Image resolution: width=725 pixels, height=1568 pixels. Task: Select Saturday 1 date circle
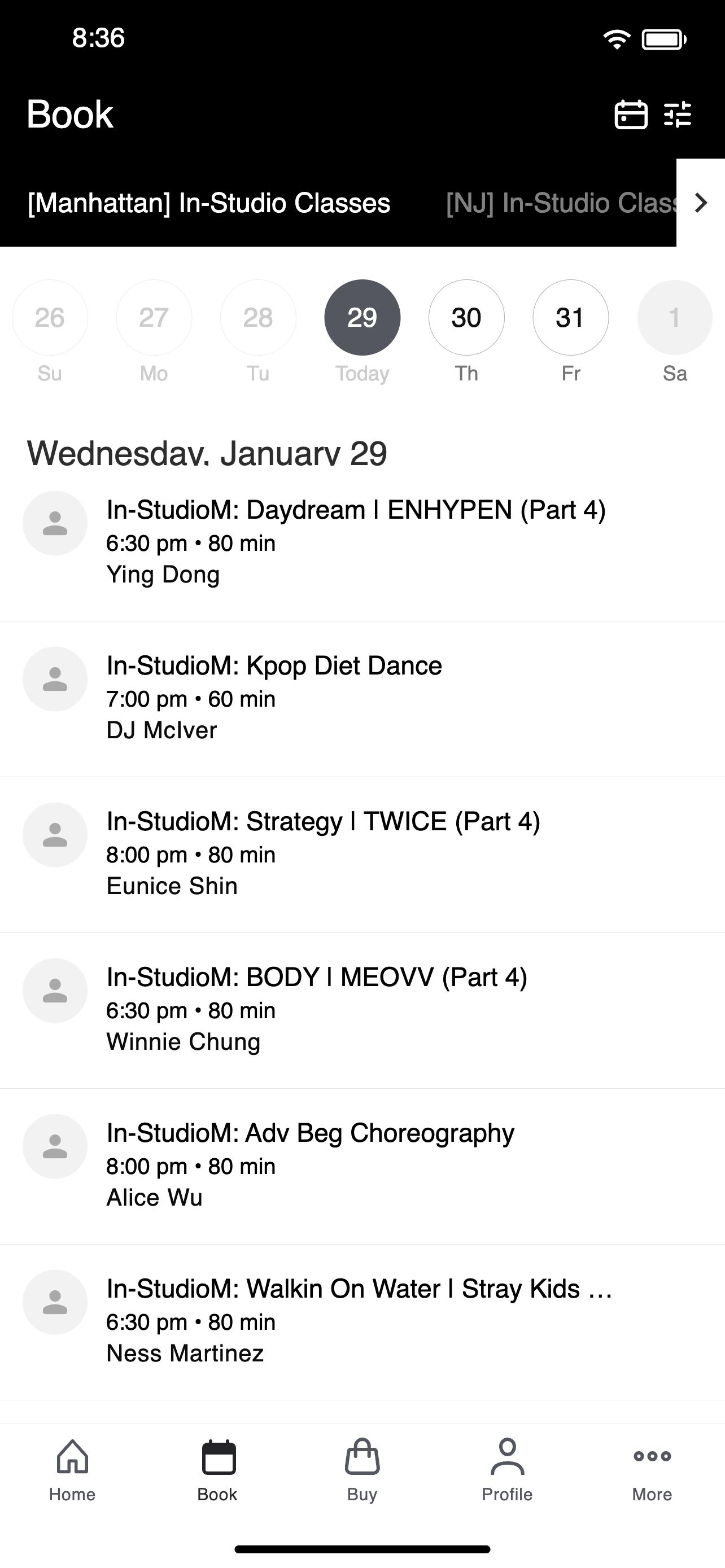coord(675,317)
